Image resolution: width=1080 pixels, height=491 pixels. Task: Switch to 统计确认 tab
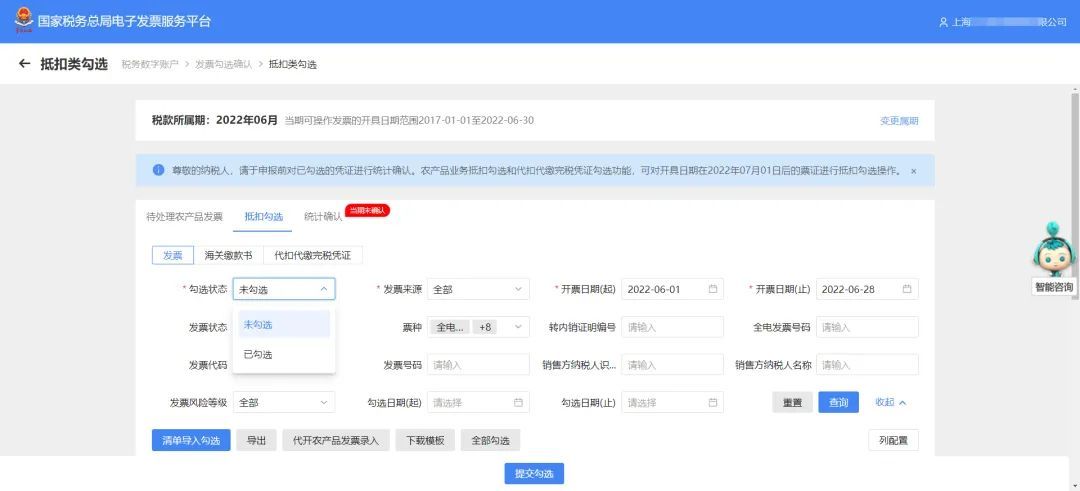323,216
